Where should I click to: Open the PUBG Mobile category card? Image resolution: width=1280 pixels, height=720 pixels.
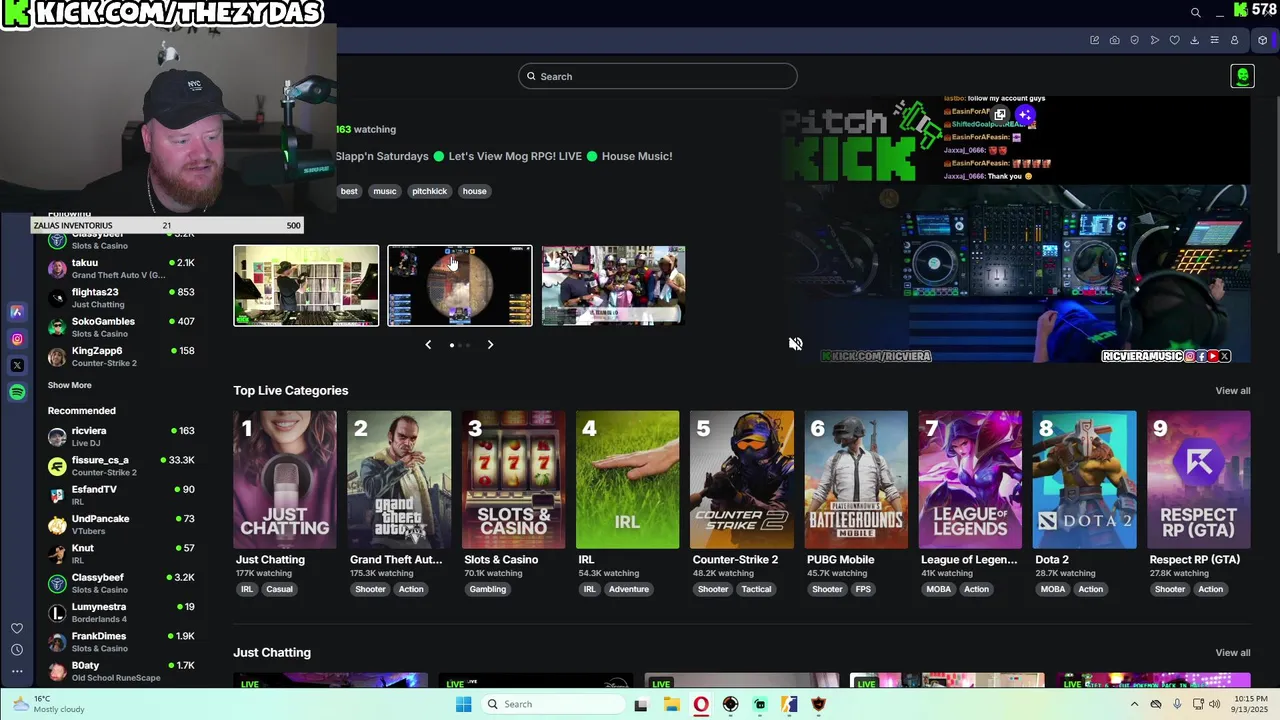[856, 480]
